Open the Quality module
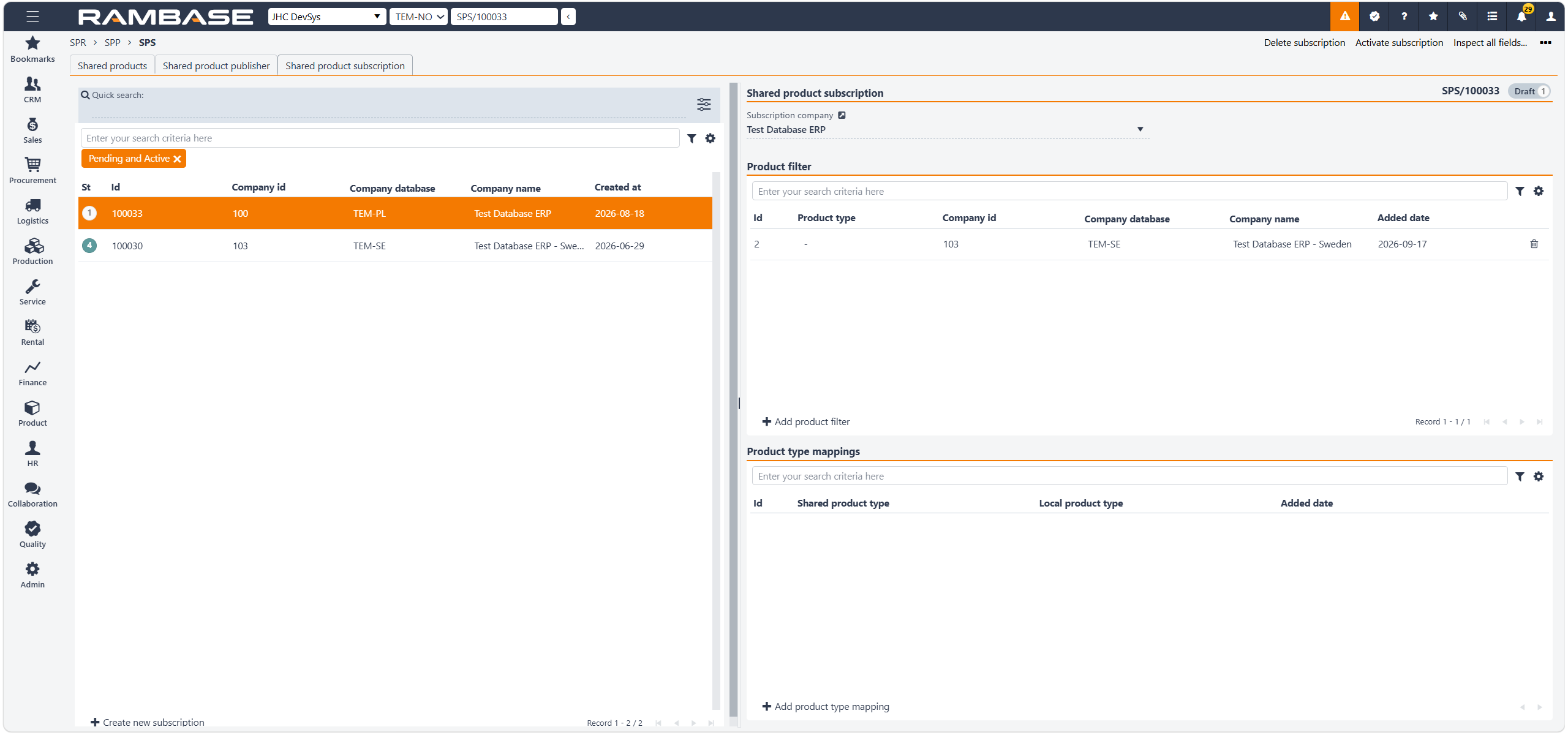Image resolution: width=1568 pixels, height=735 pixels. 32,535
